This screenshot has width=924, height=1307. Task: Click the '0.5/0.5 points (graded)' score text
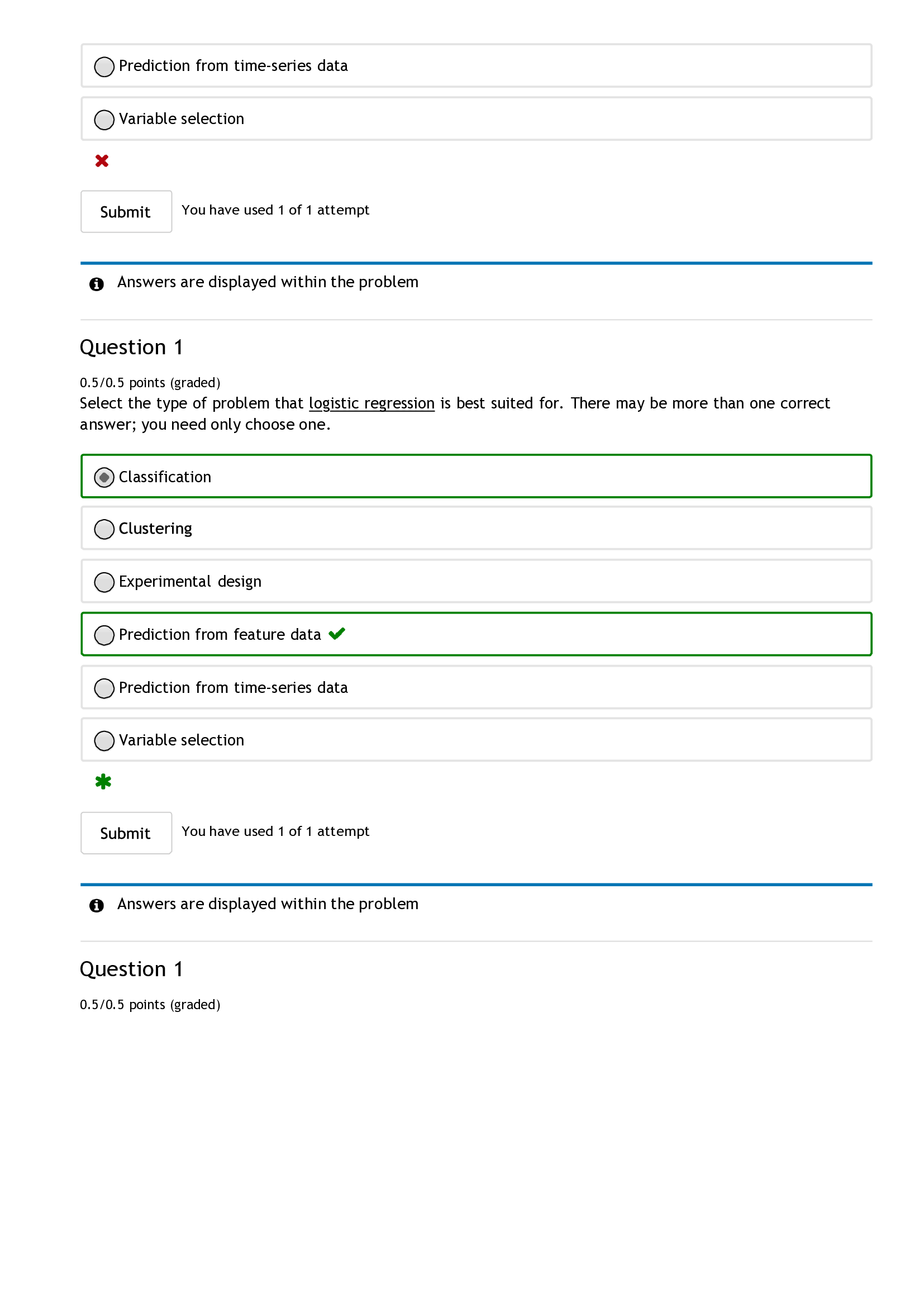pyautogui.click(x=150, y=383)
